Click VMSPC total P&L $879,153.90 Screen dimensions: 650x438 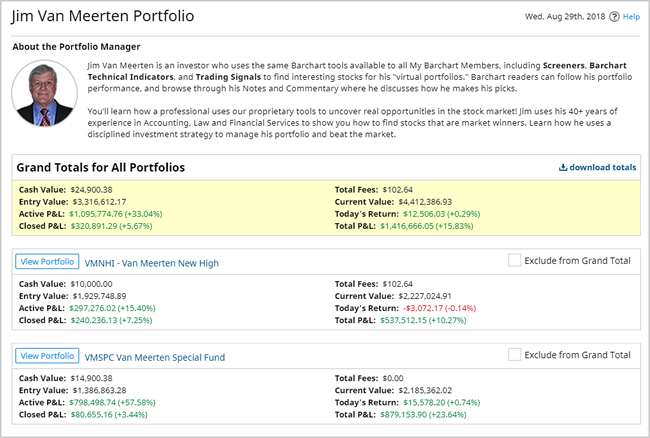point(423,414)
